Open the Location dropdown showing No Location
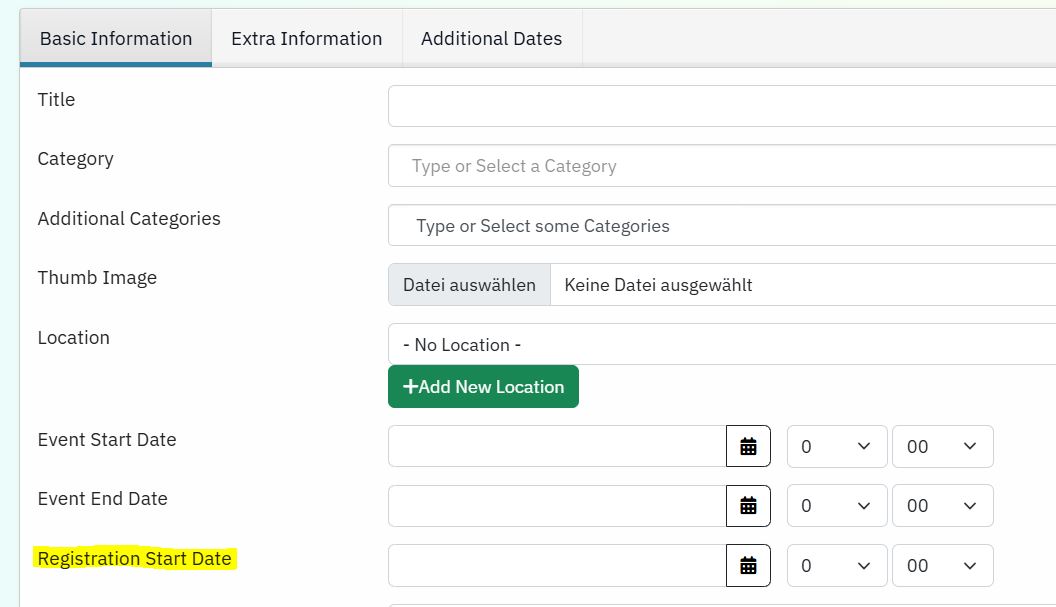 720,345
